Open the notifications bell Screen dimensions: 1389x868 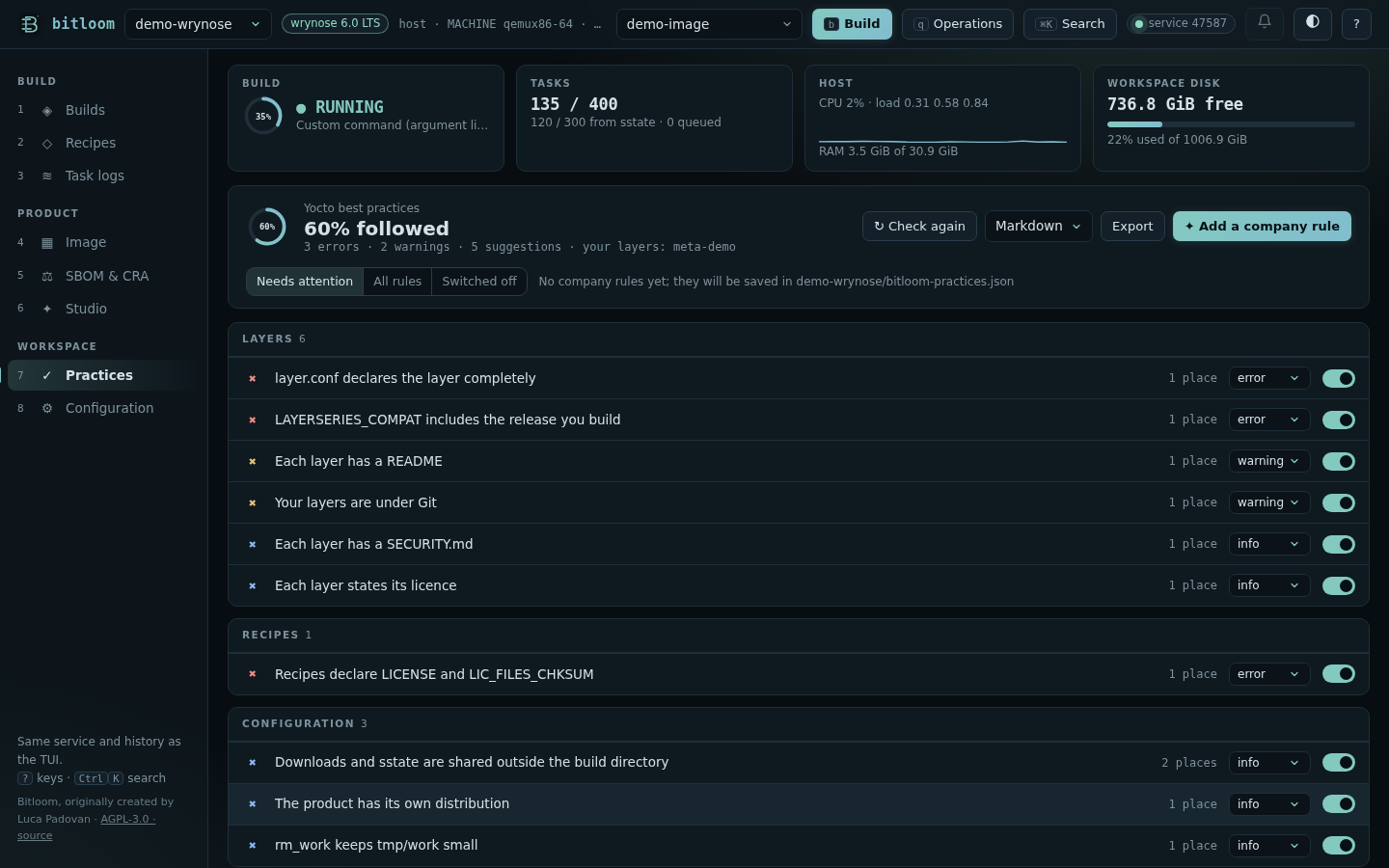click(1265, 23)
